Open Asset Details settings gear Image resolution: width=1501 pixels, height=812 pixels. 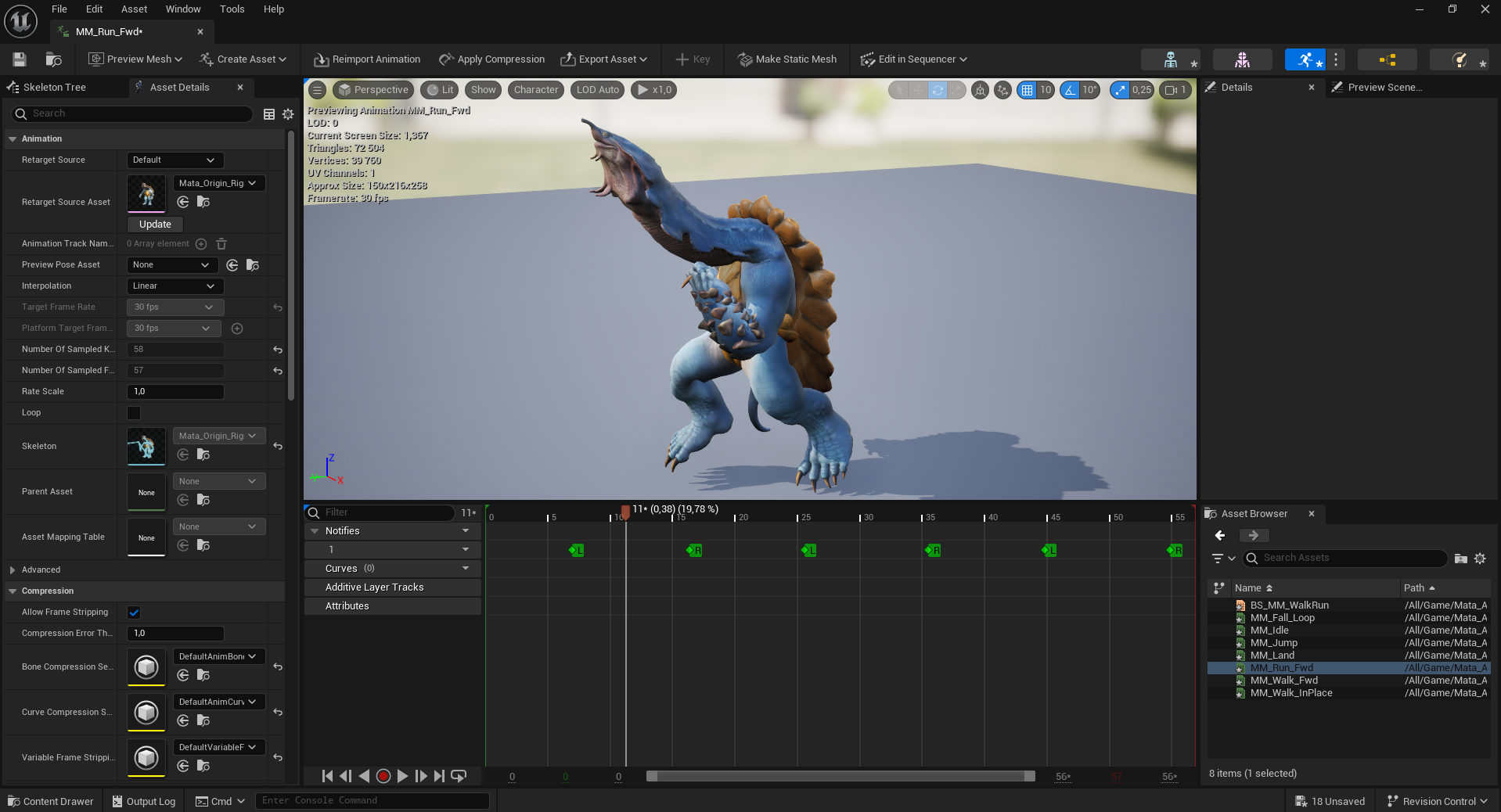pos(288,114)
